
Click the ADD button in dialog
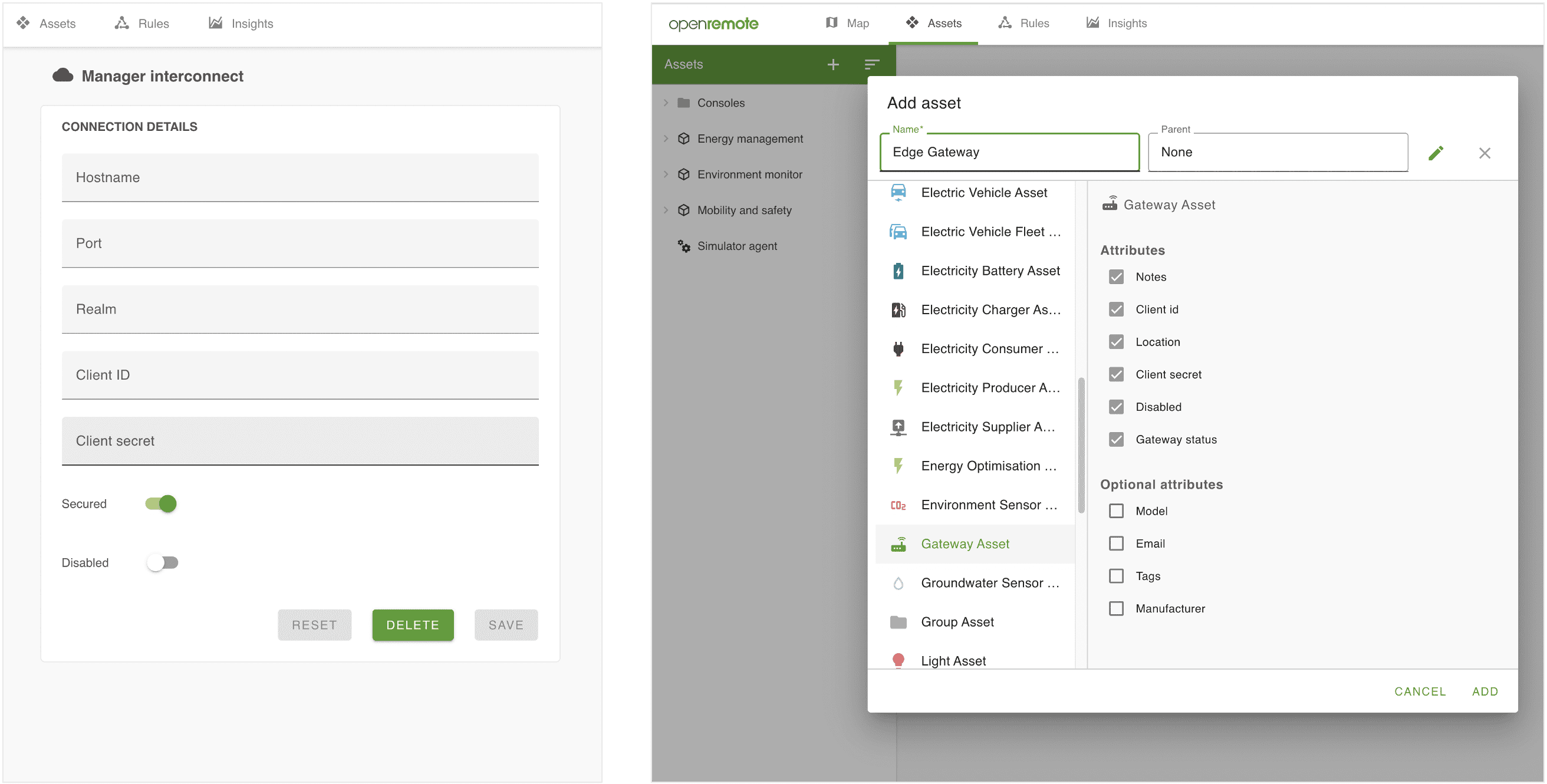[x=1484, y=691]
